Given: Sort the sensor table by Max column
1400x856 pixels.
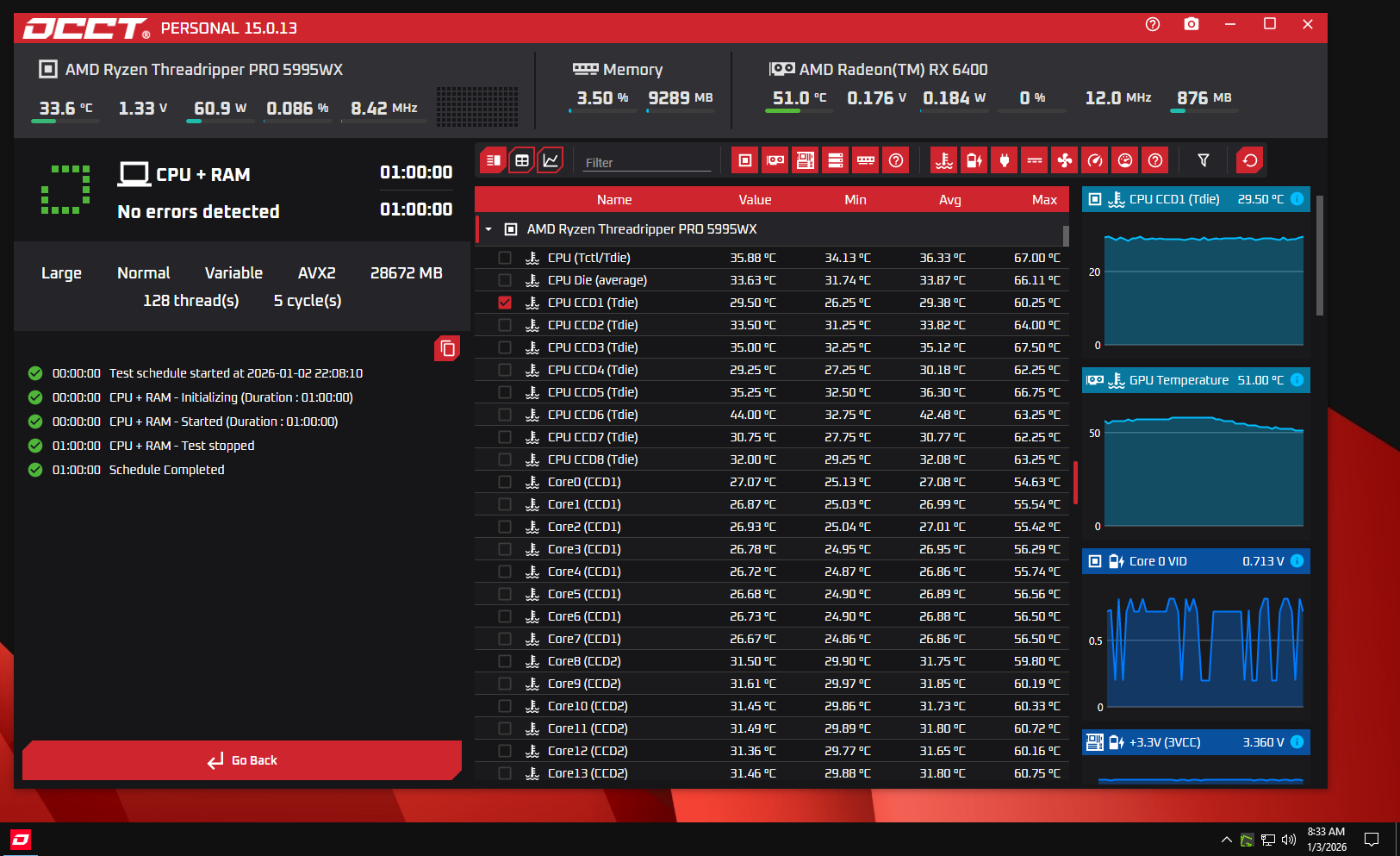Looking at the screenshot, I should [1044, 200].
